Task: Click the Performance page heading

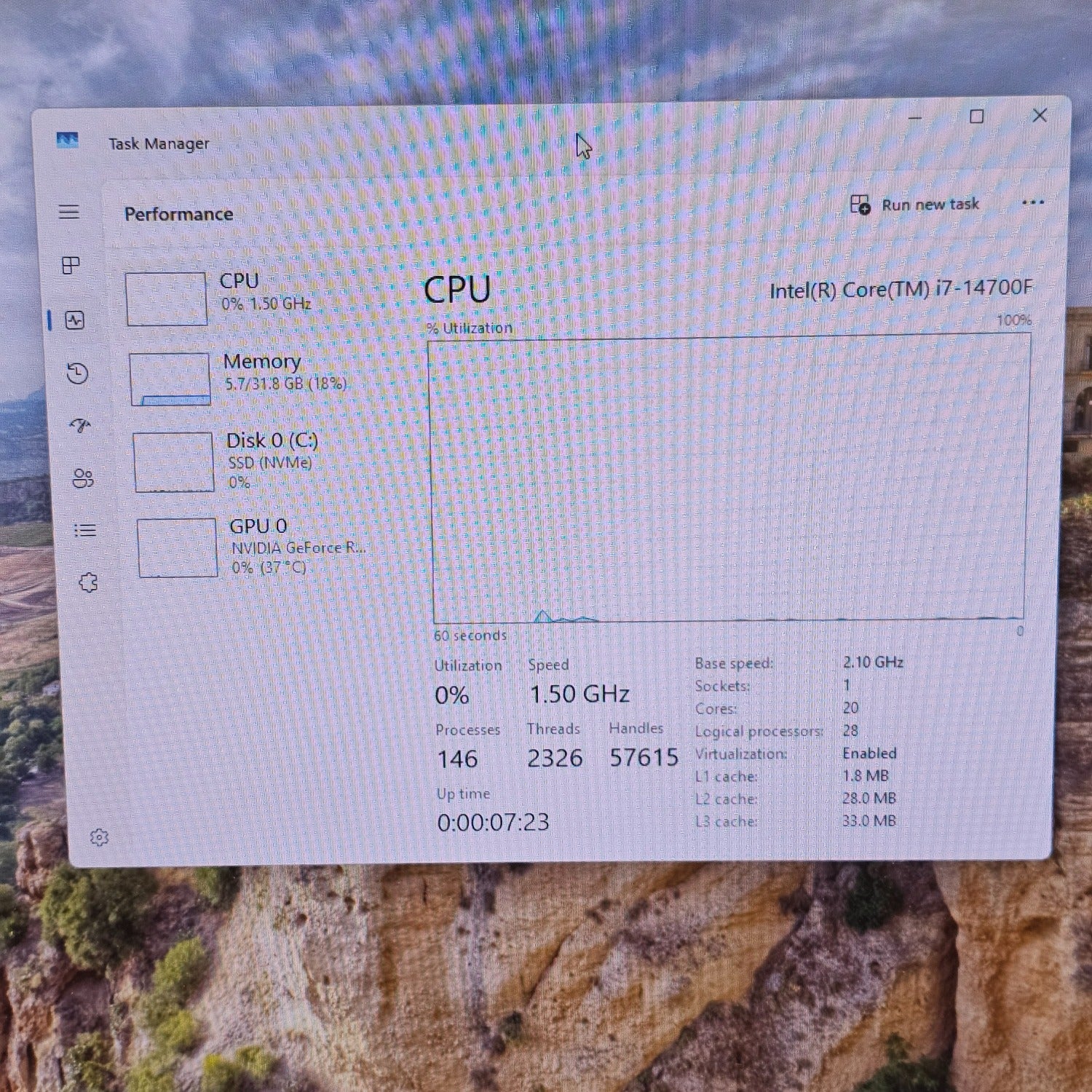Action: [179, 214]
